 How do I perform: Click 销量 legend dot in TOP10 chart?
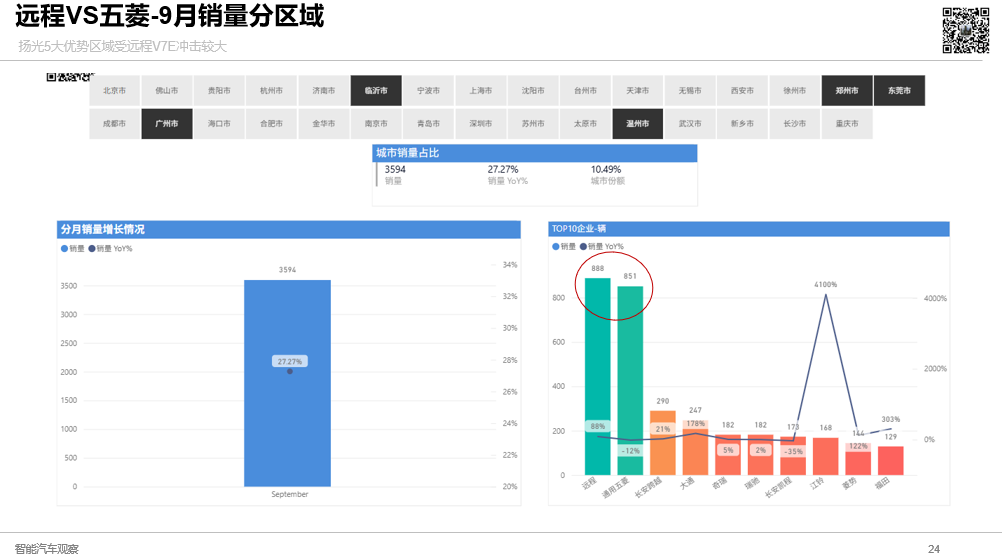[x=555, y=246]
